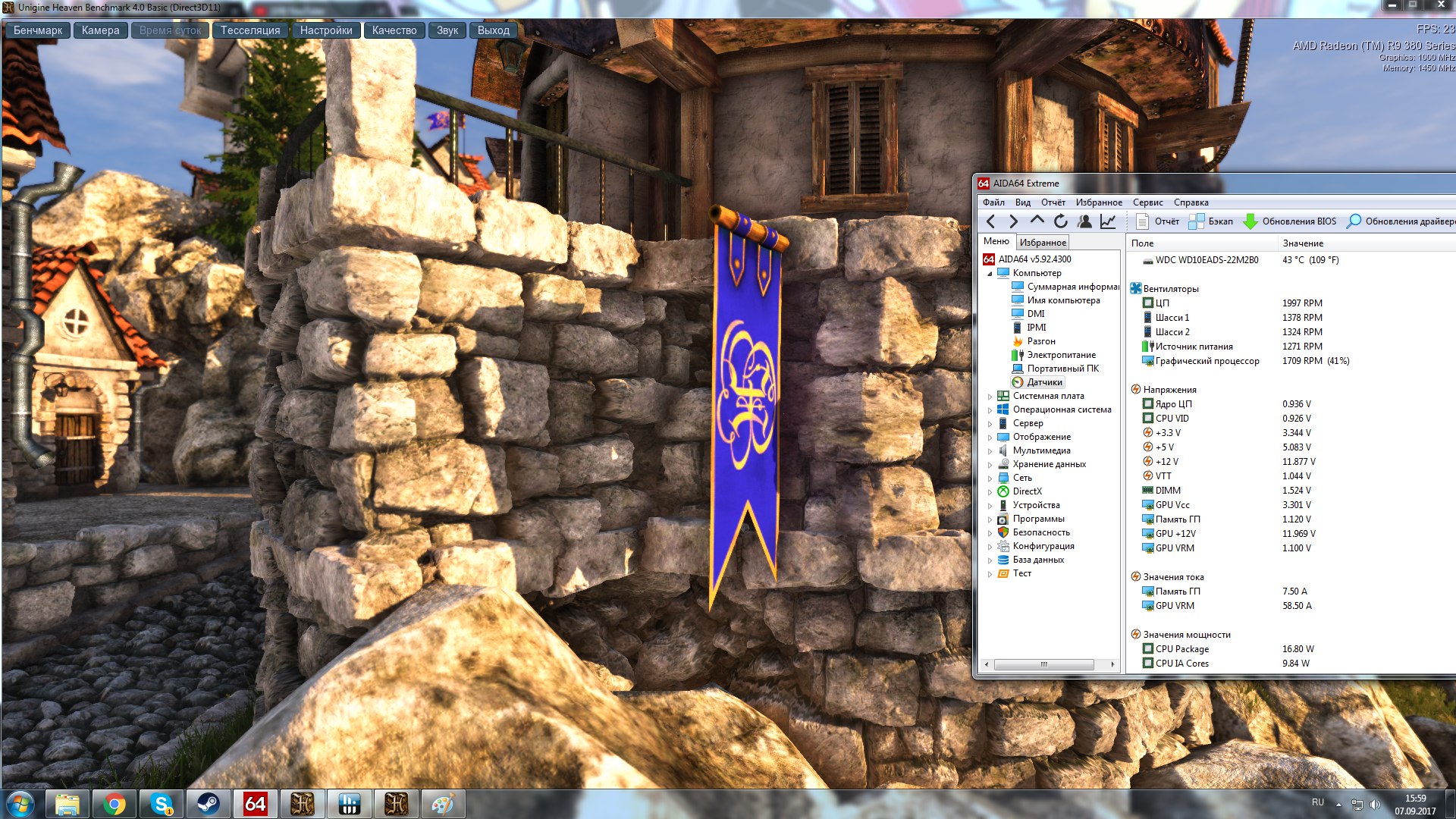Click AIDA64 up-level arrow icon

pos(1037,221)
